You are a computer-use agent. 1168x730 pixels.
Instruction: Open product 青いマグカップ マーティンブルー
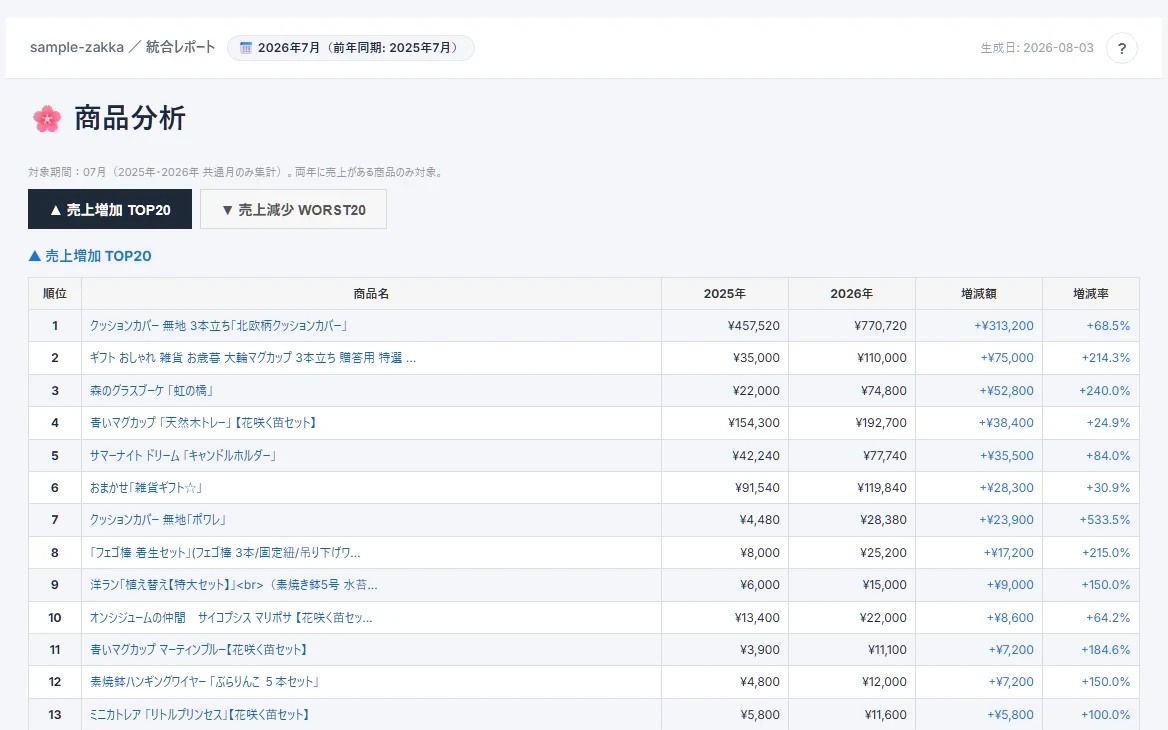[x=199, y=650]
